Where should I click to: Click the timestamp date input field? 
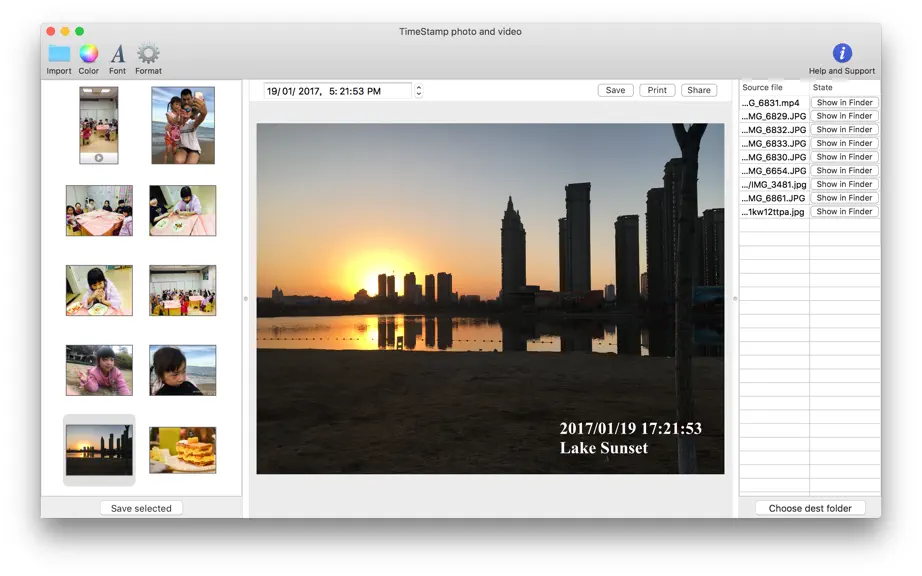(338, 91)
